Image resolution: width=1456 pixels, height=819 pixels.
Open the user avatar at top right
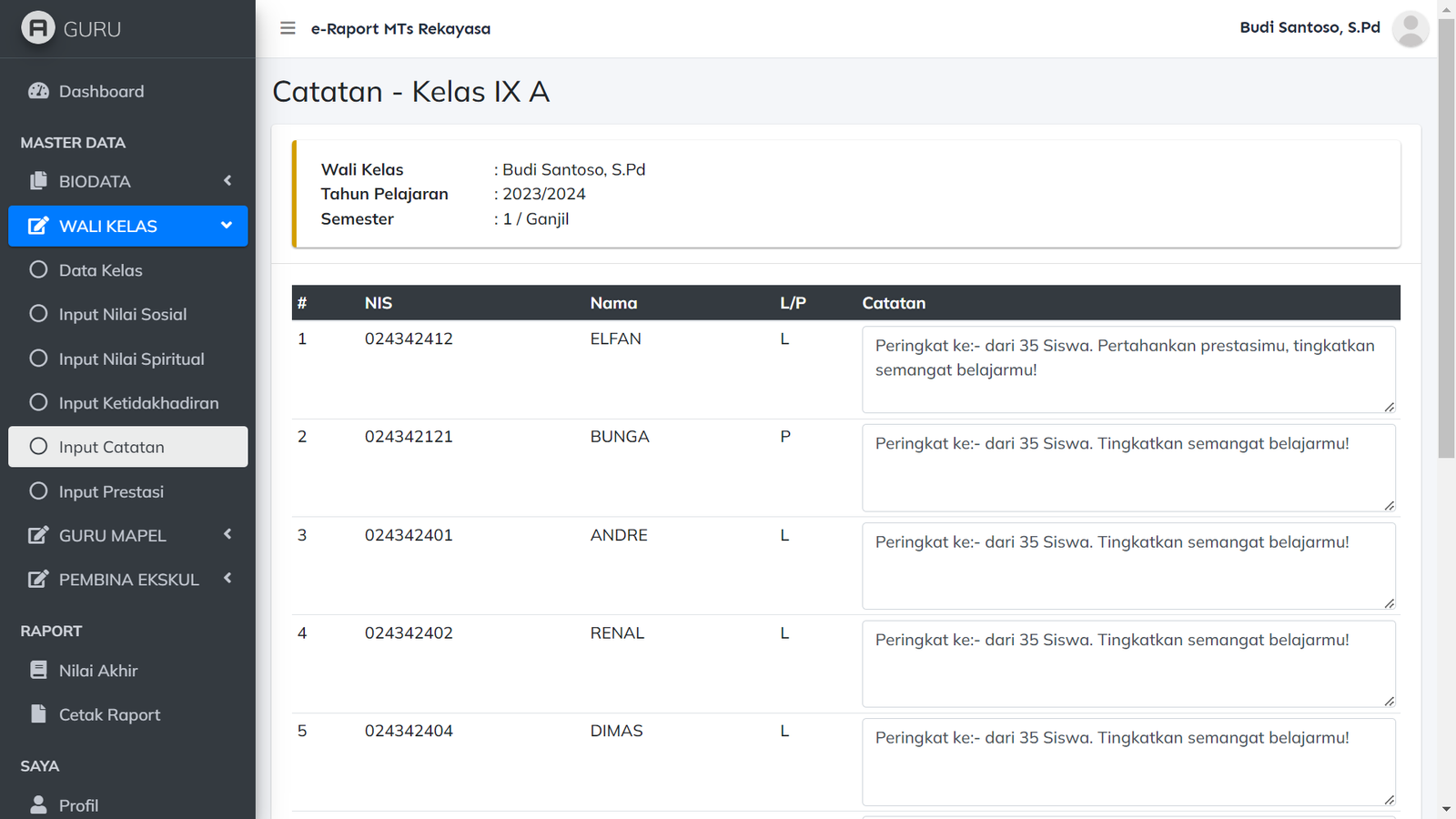tap(1410, 29)
